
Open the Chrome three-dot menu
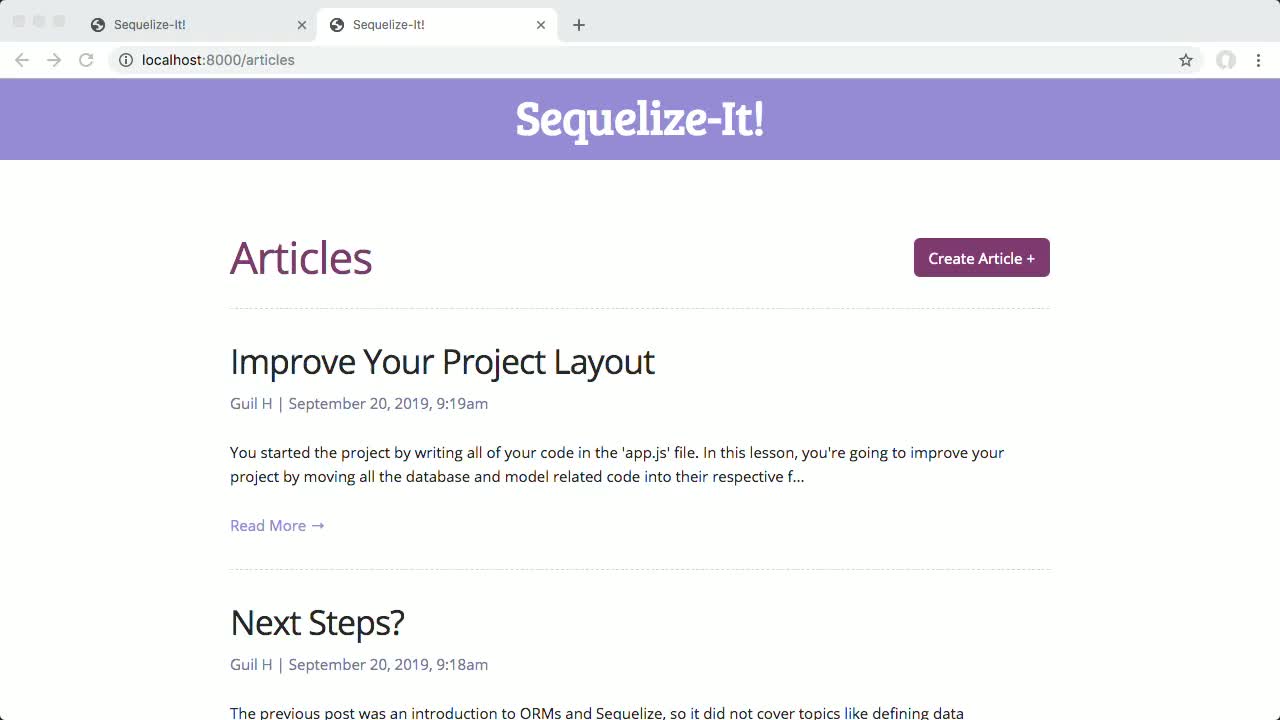pyautogui.click(x=1258, y=60)
